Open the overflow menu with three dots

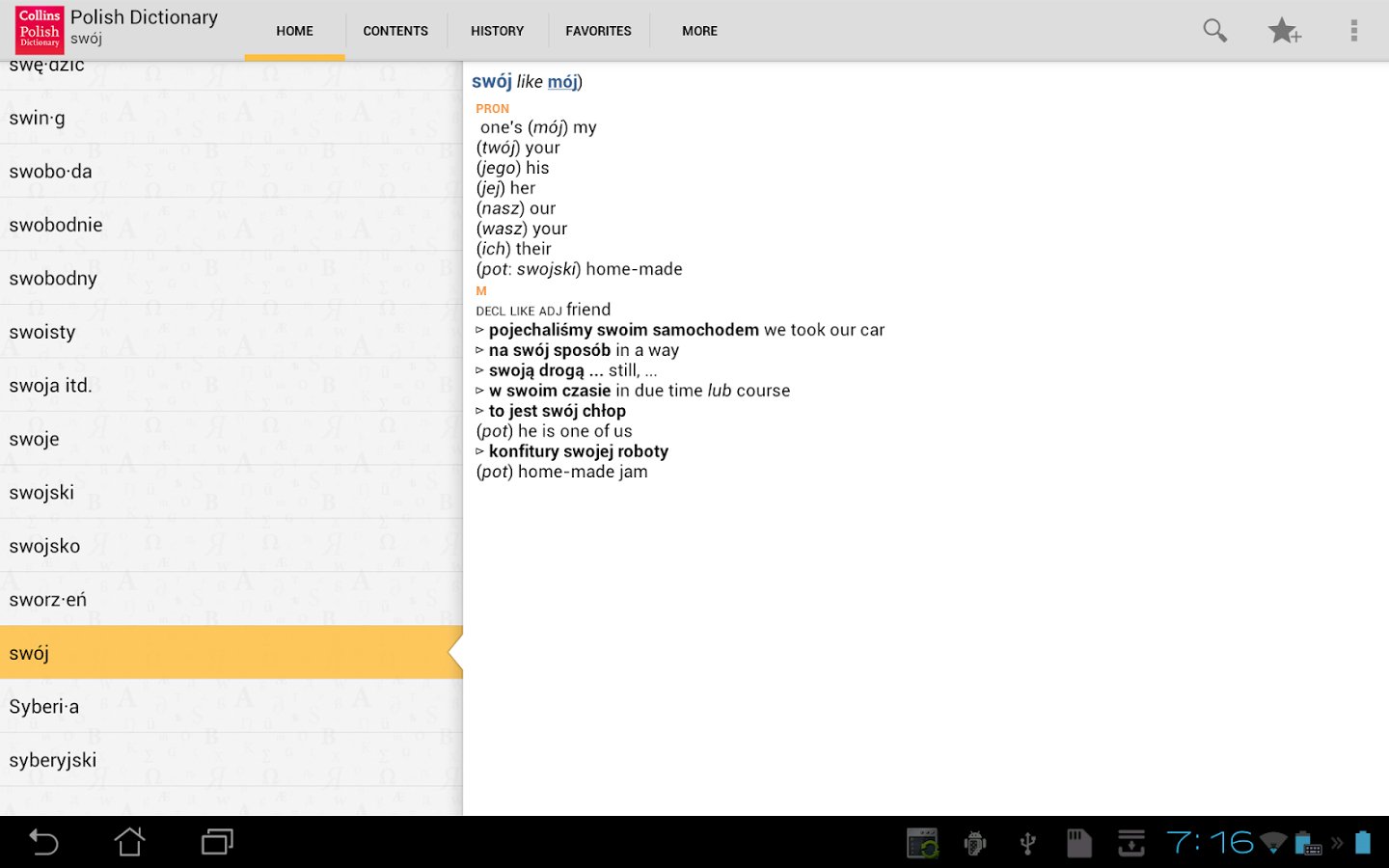point(1353,31)
